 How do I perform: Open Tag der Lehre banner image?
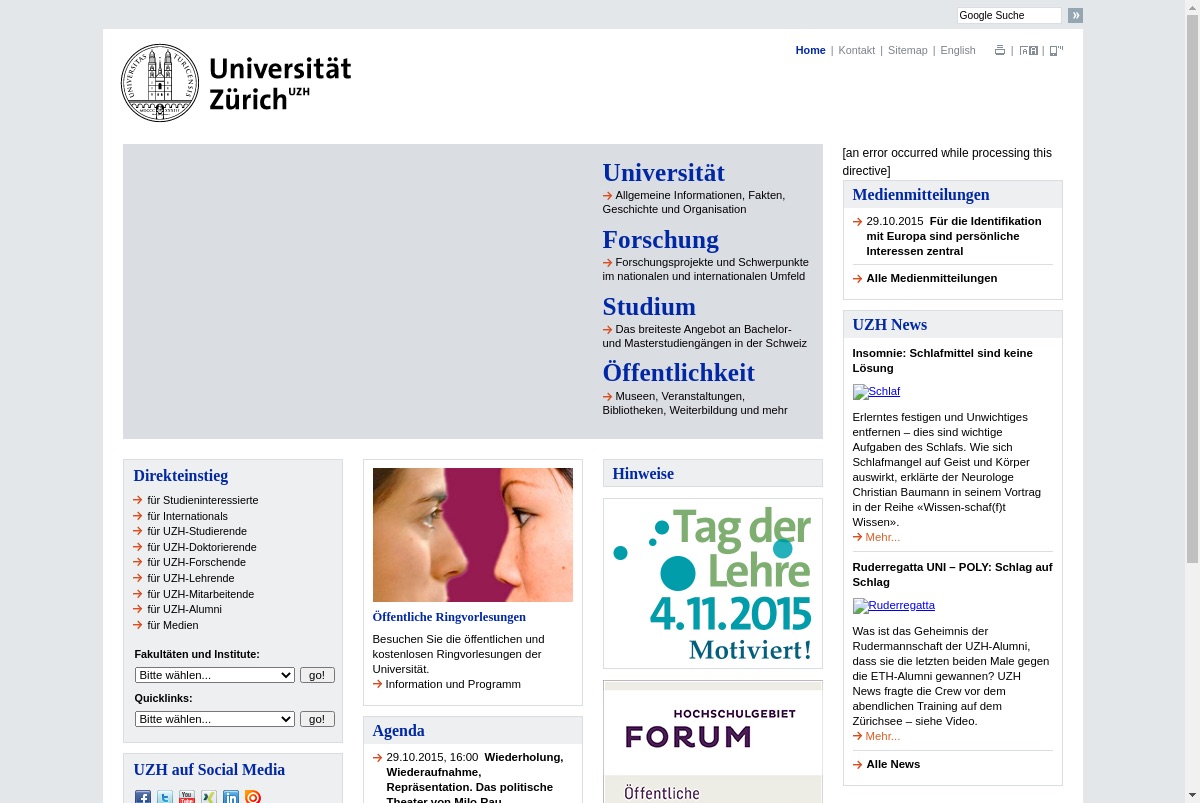713,584
